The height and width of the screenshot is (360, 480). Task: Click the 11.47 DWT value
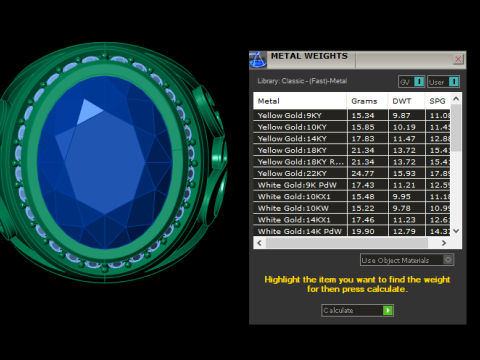pyautogui.click(x=404, y=139)
